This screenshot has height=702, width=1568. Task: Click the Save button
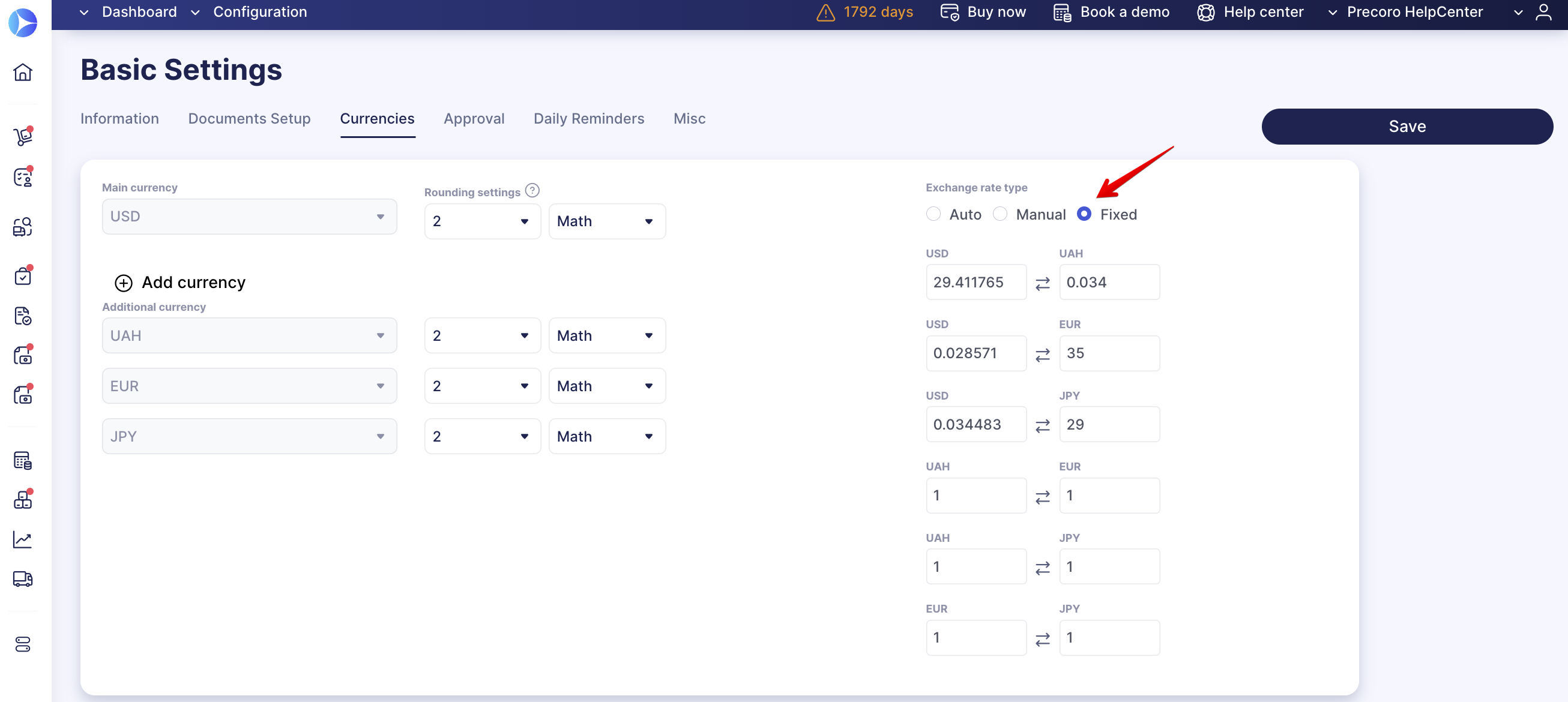(x=1407, y=126)
